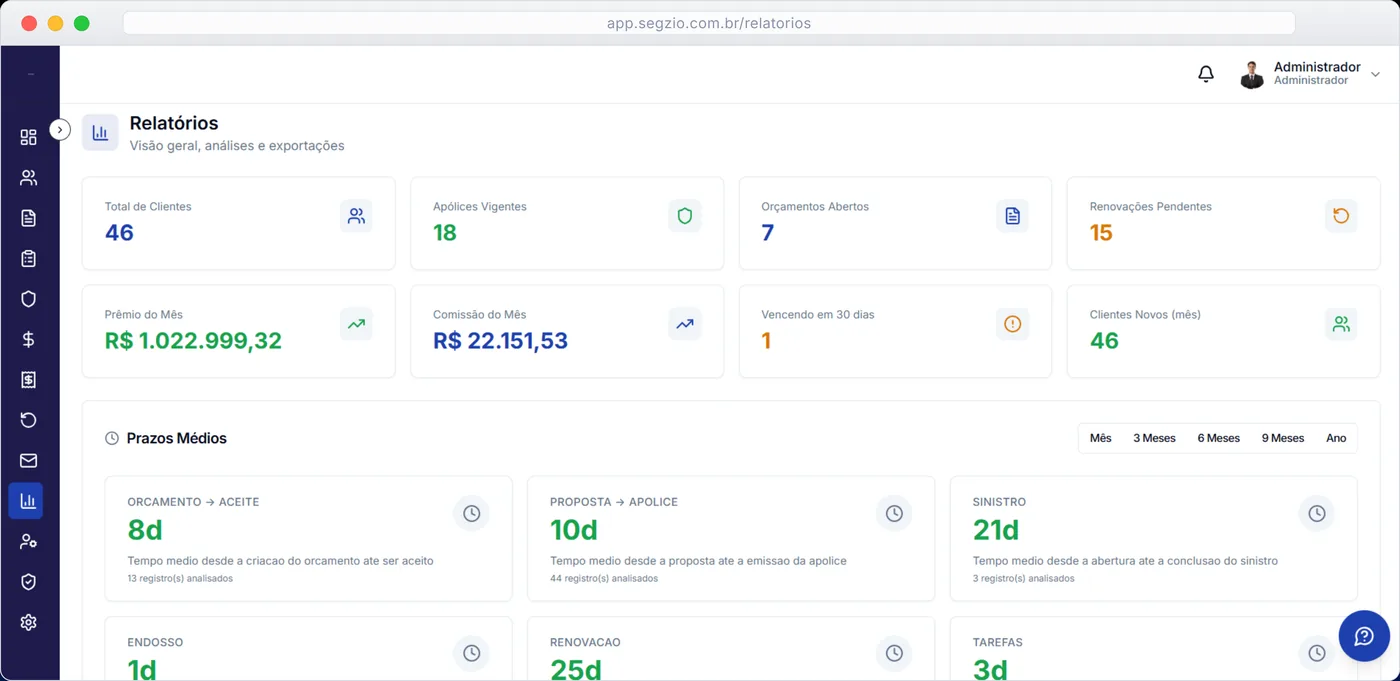1400x681 pixels.
Task: Open the receipt dollar icon in sidebar
Action: pyautogui.click(x=28, y=380)
